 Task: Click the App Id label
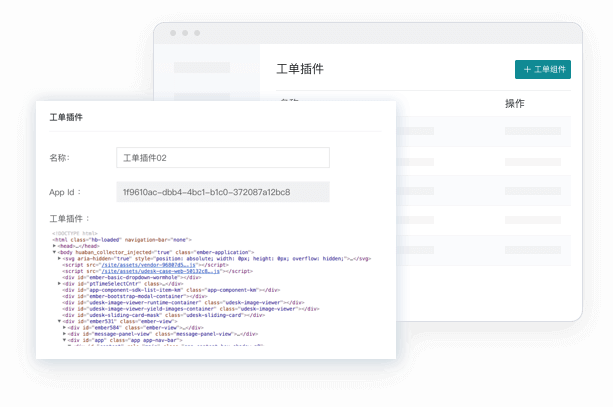coord(65,192)
